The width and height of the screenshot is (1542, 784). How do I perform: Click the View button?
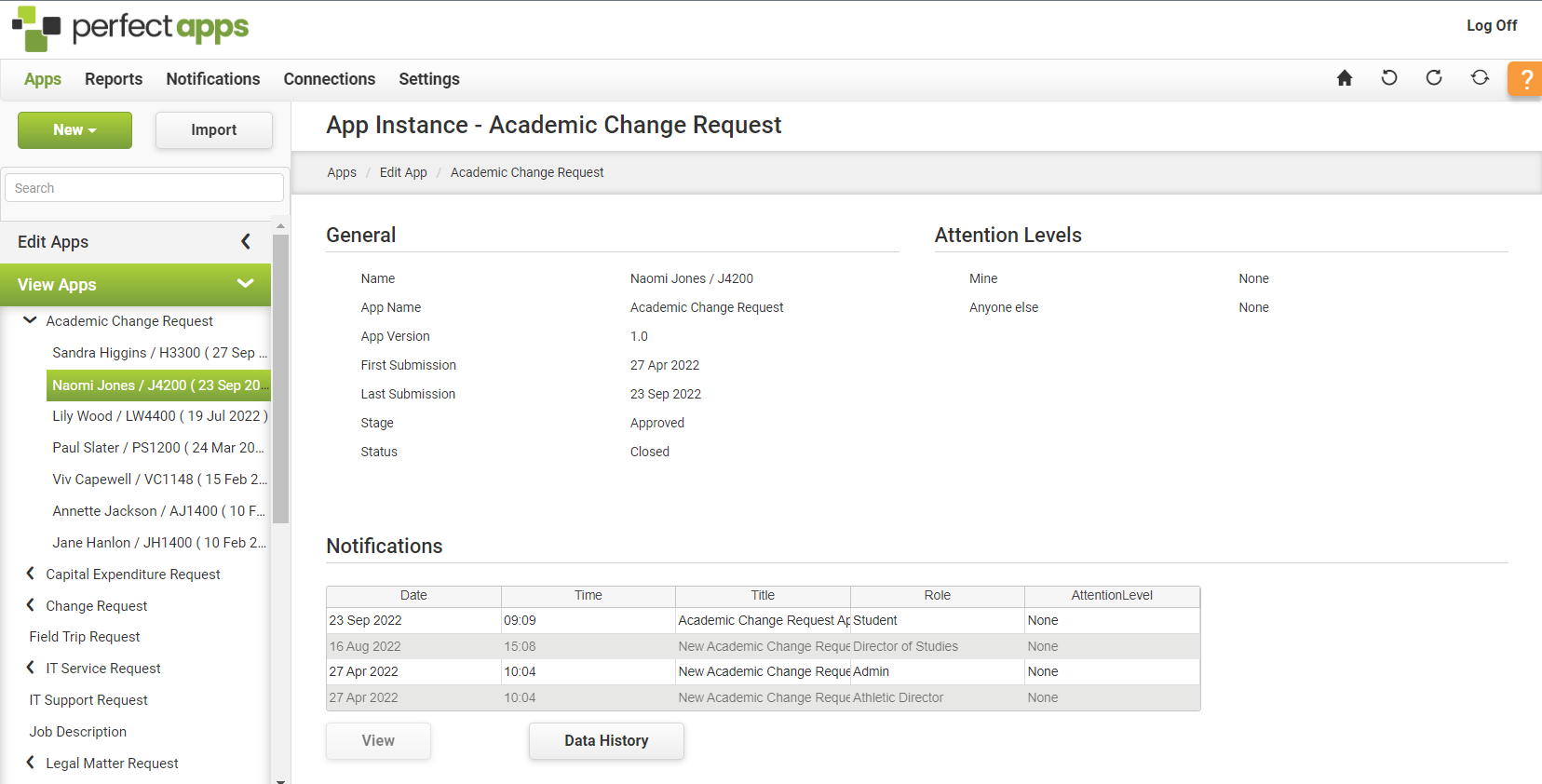pyautogui.click(x=378, y=741)
